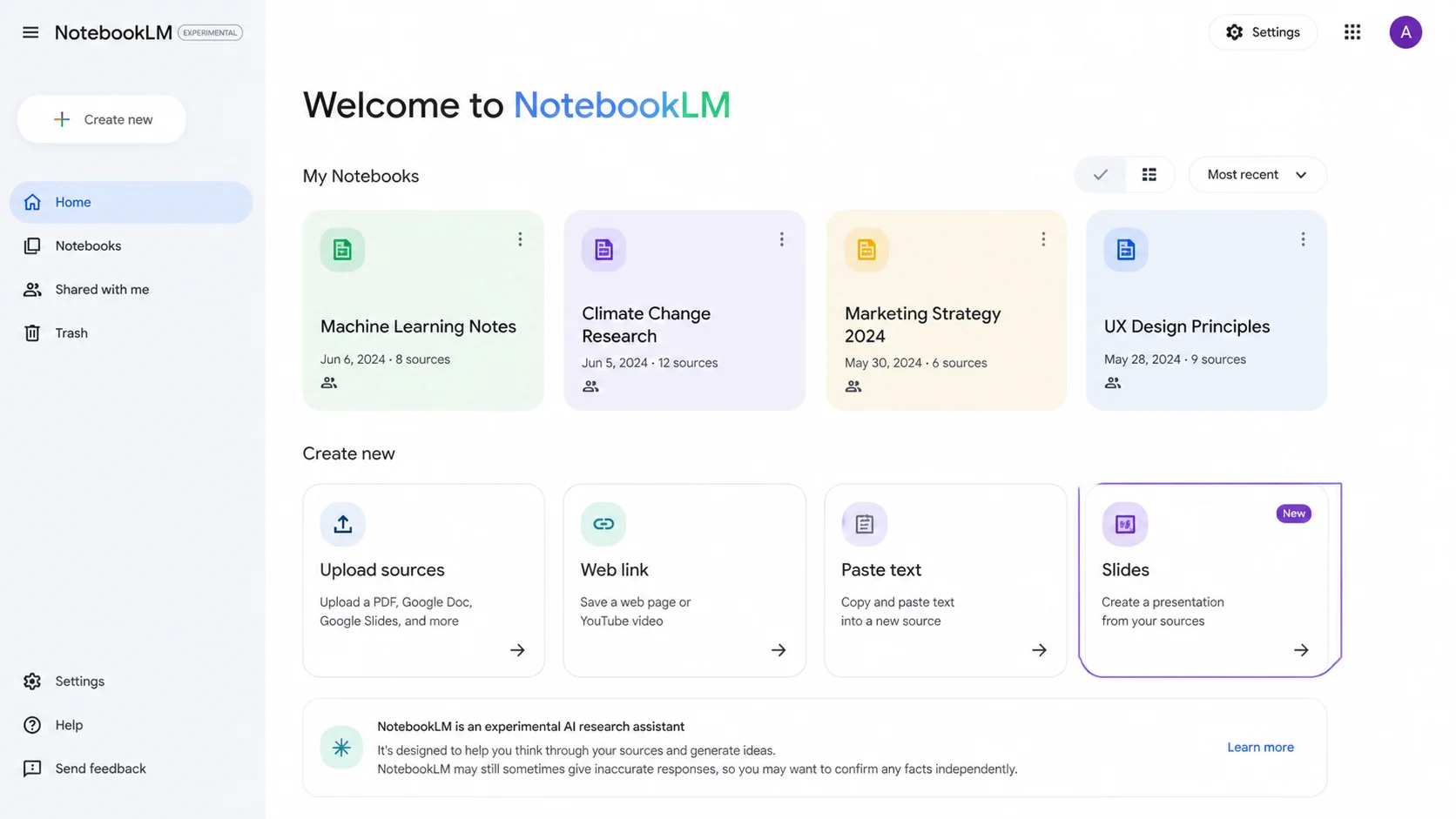Click the green document icon on Machine Learning Notes
The image size is (1456, 819).
[342, 250]
